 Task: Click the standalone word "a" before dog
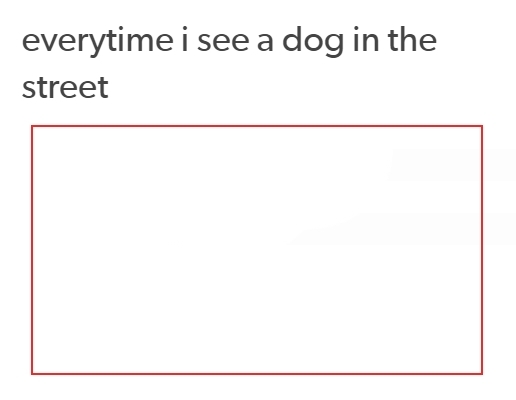[265, 42]
